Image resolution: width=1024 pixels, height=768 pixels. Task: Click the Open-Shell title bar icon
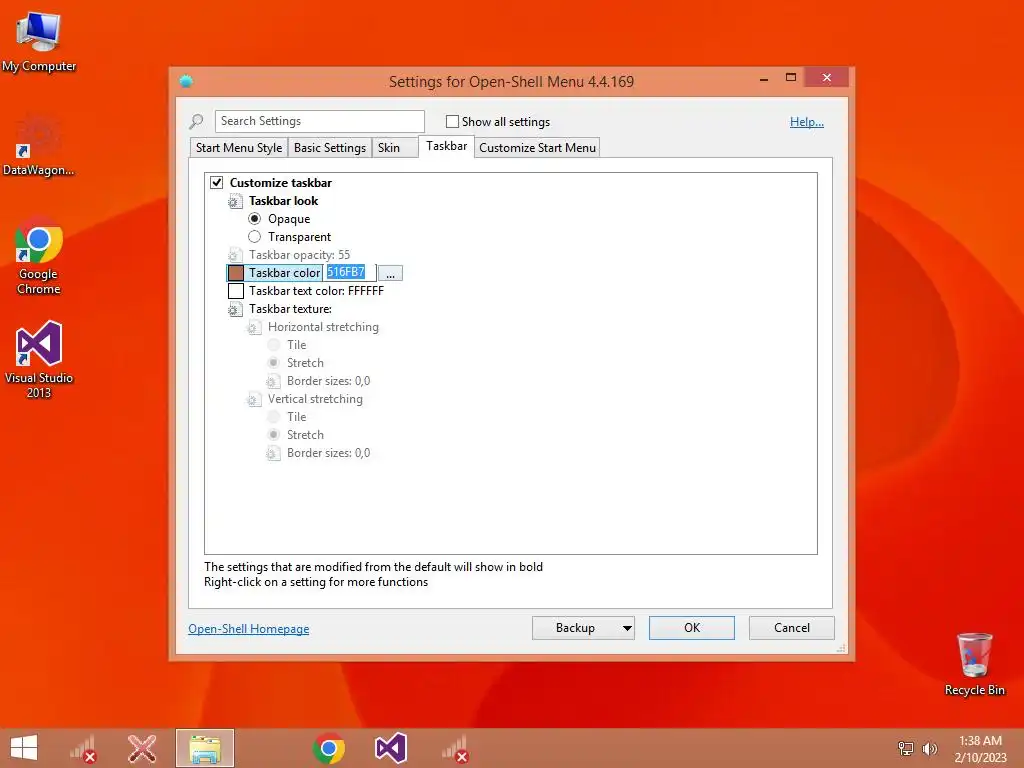click(x=186, y=81)
